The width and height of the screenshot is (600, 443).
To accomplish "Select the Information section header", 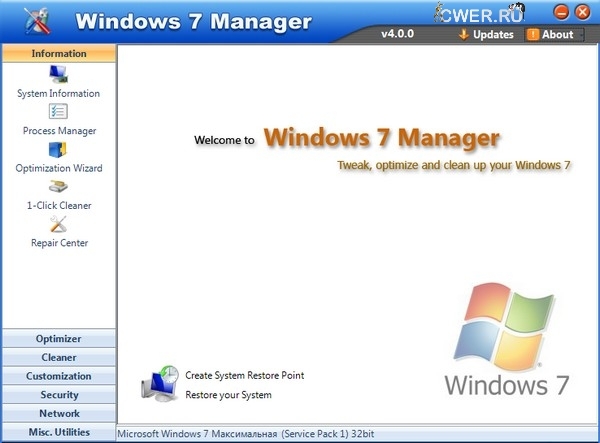I will click(58, 53).
